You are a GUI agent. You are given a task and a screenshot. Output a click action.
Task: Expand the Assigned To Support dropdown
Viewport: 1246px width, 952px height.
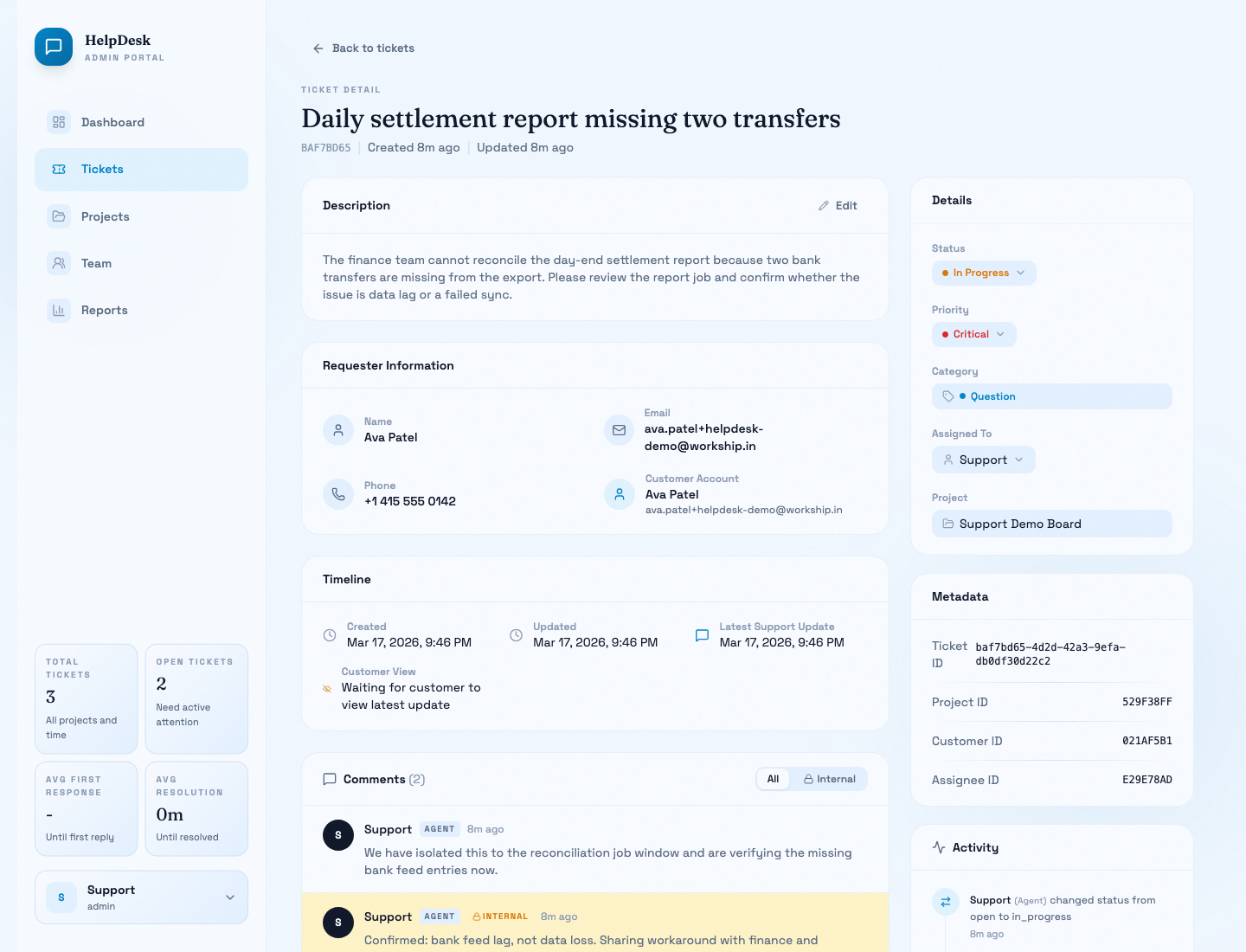click(x=983, y=460)
